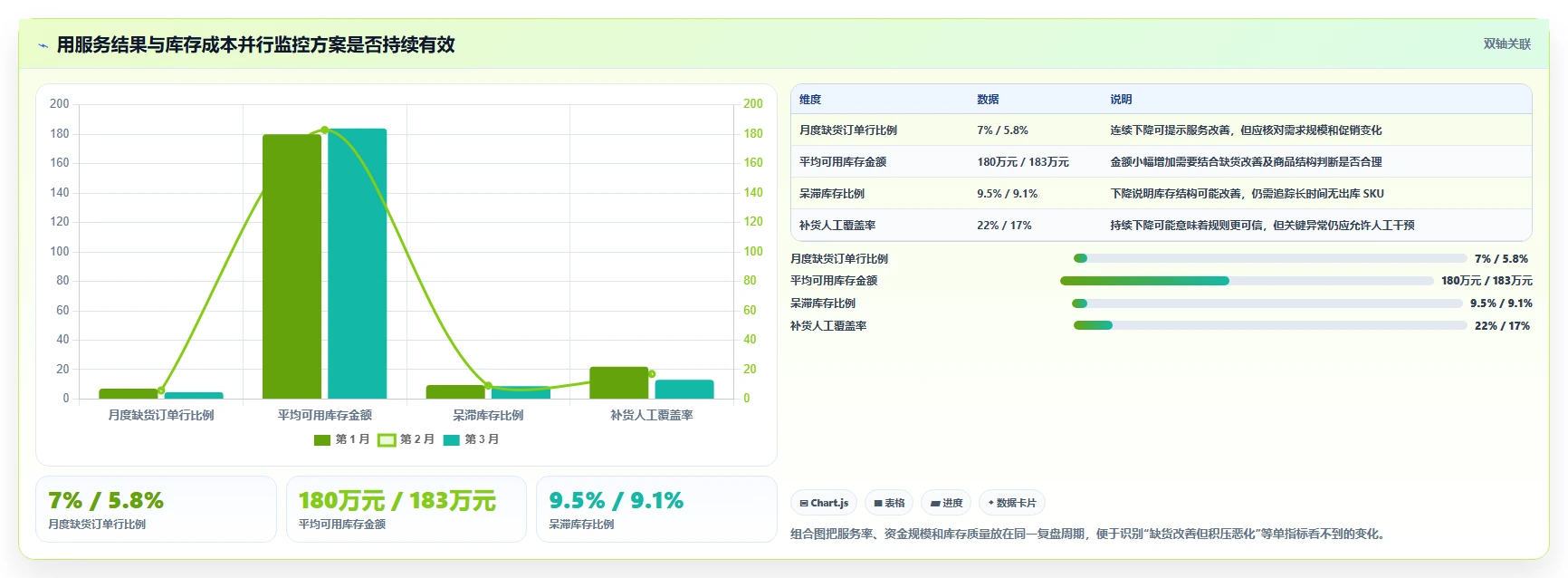Click the 月度缺货订单行比例 x-axis label
The width and height of the screenshot is (1568, 578).
pyautogui.click(x=161, y=415)
